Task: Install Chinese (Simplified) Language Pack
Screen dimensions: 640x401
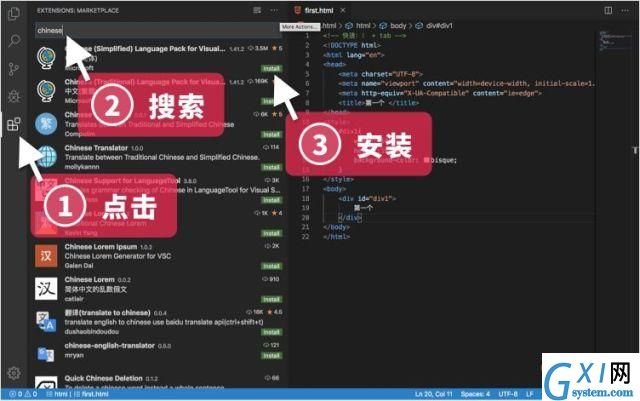Action: [271, 68]
